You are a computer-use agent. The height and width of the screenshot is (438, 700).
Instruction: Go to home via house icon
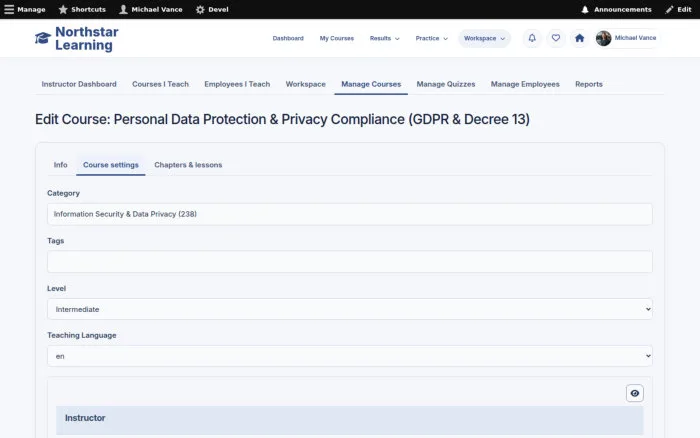[579, 38]
